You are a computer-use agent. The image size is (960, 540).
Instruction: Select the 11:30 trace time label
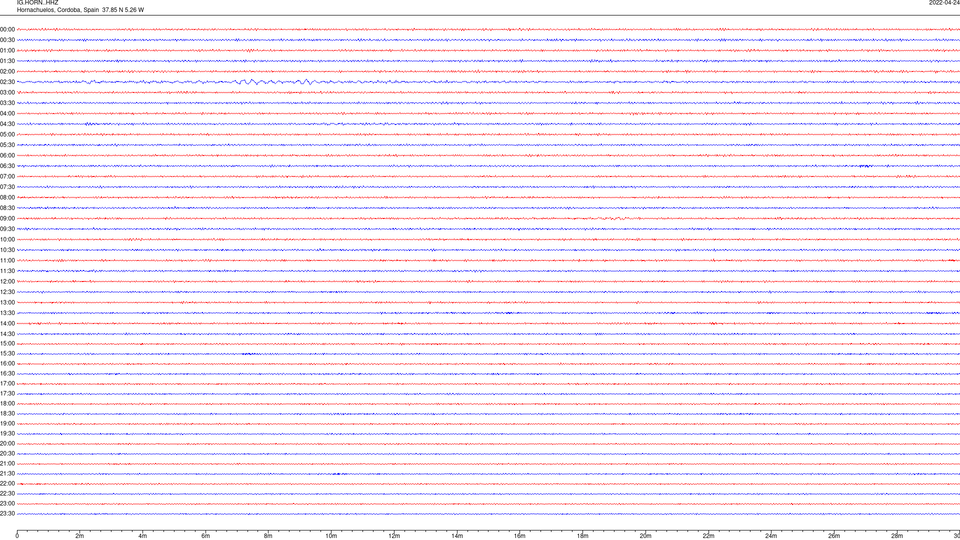[7, 271]
